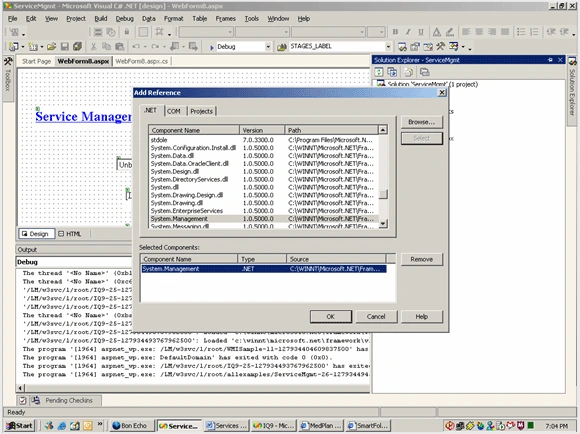The image size is (580, 434).
Task: Click the Snap to Grid icon
Action: click(159, 32)
